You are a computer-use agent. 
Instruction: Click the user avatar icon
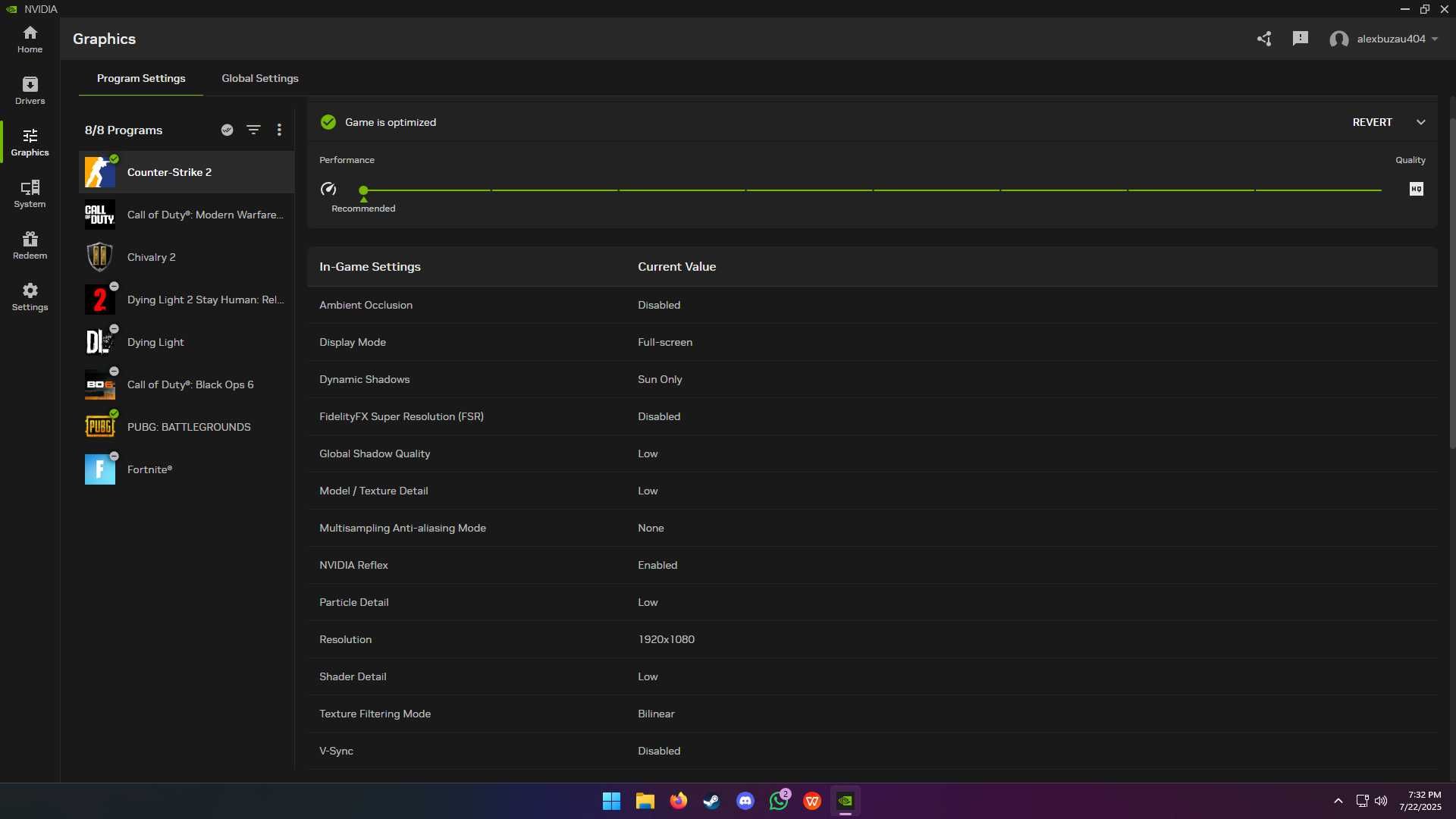click(1338, 39)
